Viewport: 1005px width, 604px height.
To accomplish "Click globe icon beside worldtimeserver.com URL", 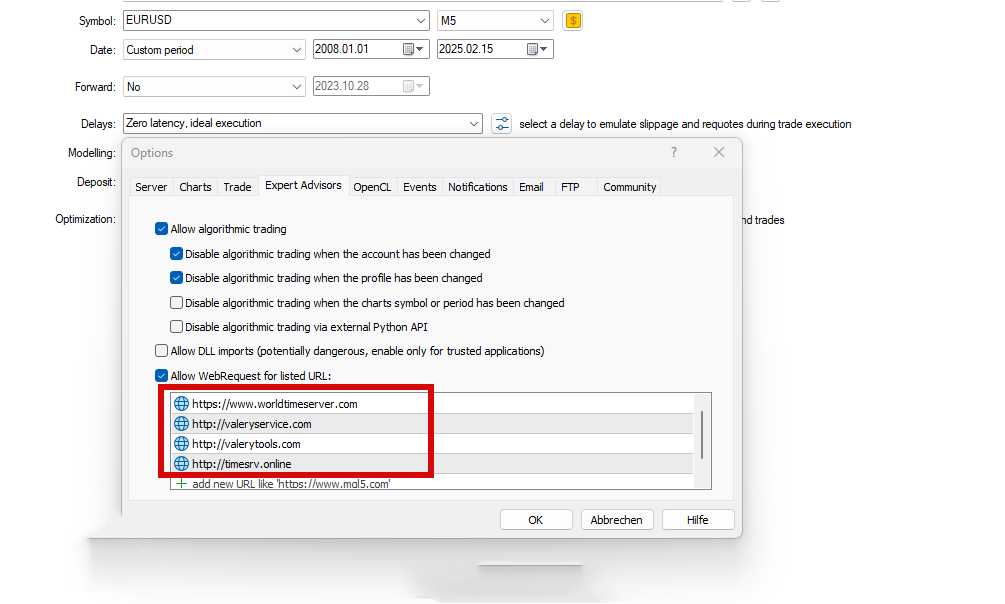I will 181,404.
